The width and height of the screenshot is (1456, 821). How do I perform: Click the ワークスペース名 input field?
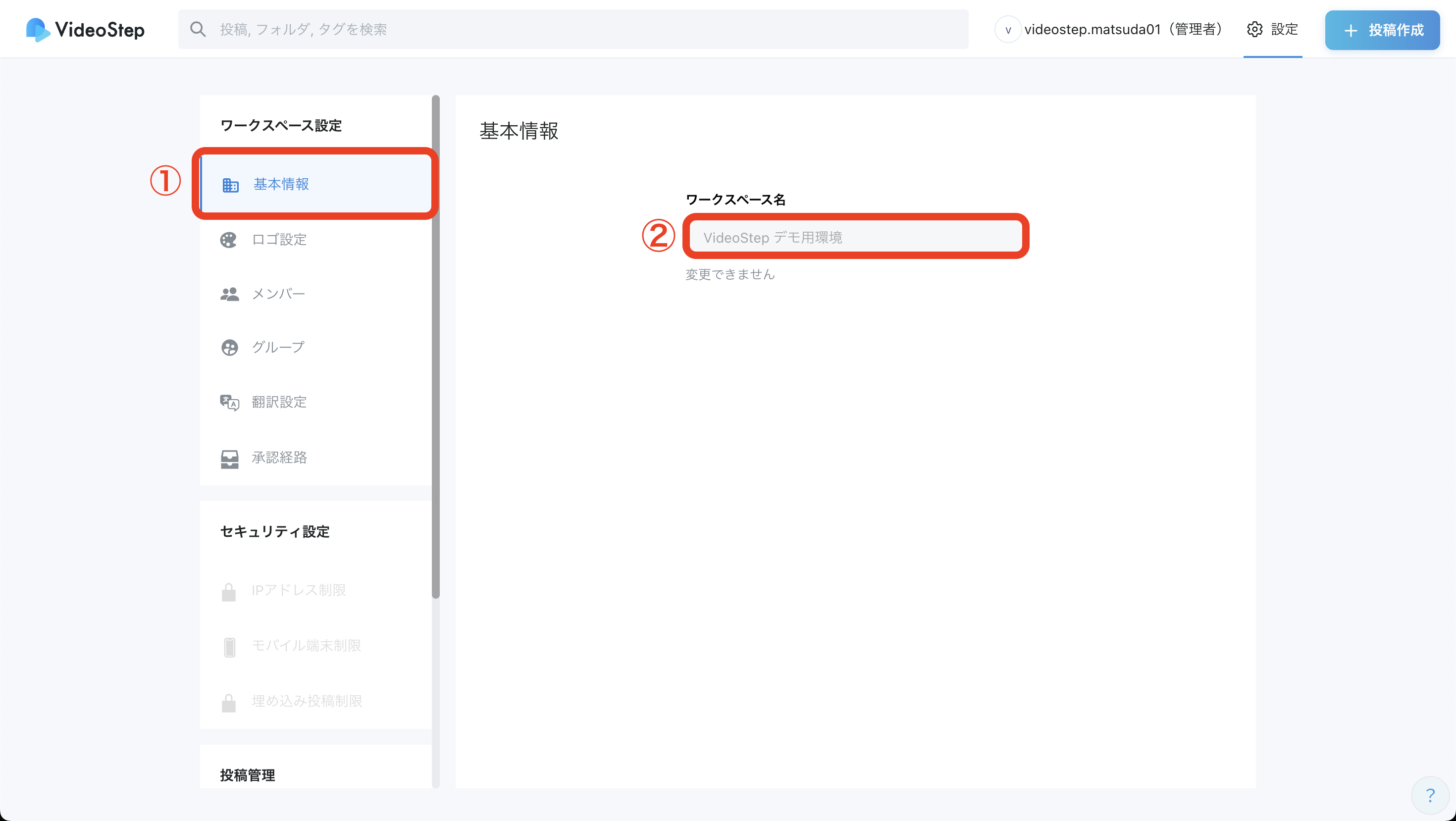click(855, 237)
